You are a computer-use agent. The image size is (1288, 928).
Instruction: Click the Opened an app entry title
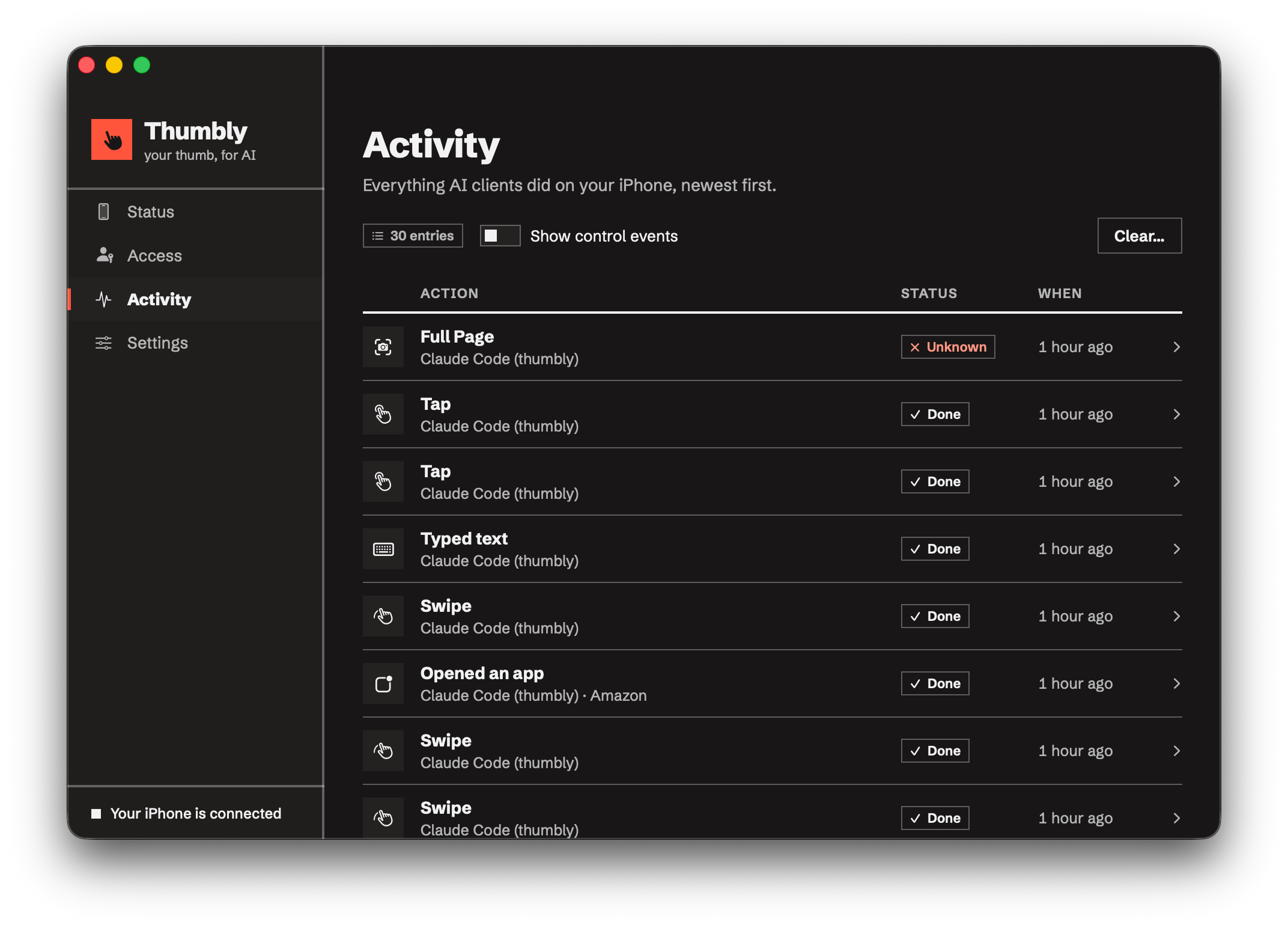point(482,673)
